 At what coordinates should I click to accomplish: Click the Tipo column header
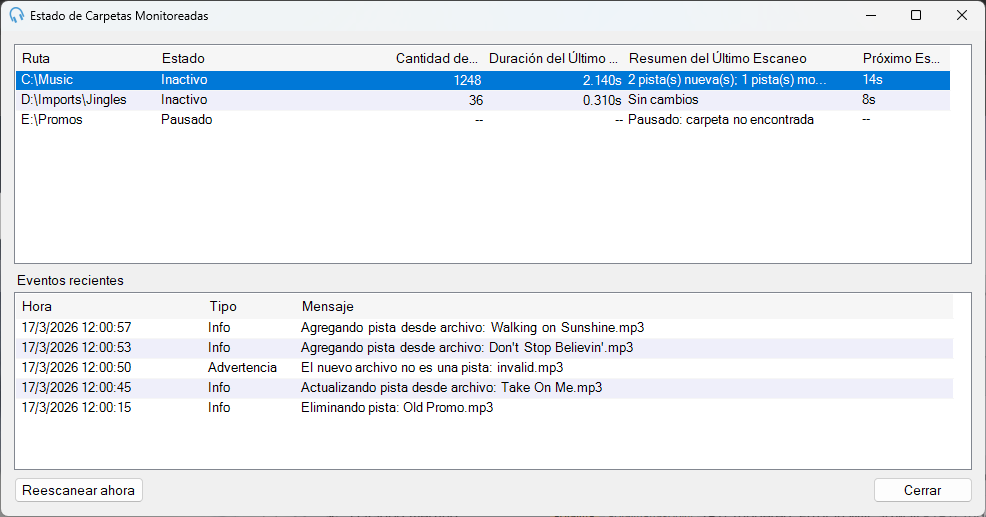(223, 306)
